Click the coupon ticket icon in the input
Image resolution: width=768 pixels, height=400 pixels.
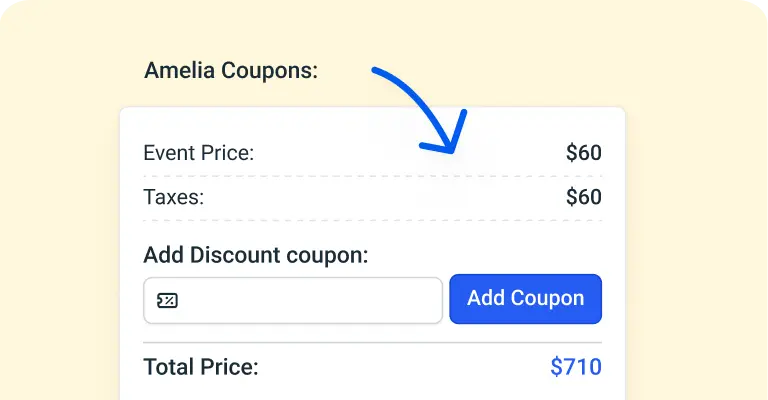[167, 300]
